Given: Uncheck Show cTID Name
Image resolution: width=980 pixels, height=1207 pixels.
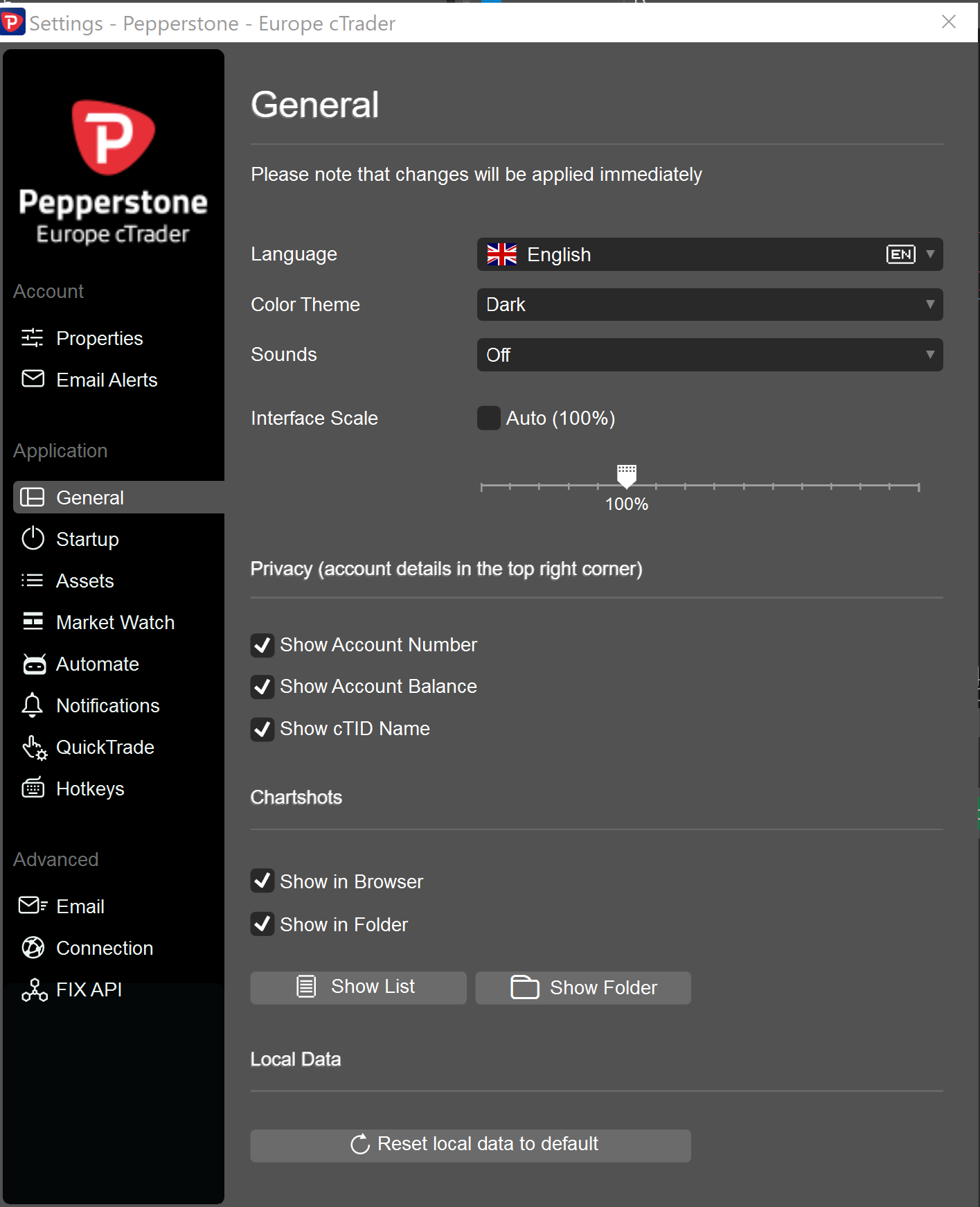Looking at the screenshot, I should [x=262, y=729].
